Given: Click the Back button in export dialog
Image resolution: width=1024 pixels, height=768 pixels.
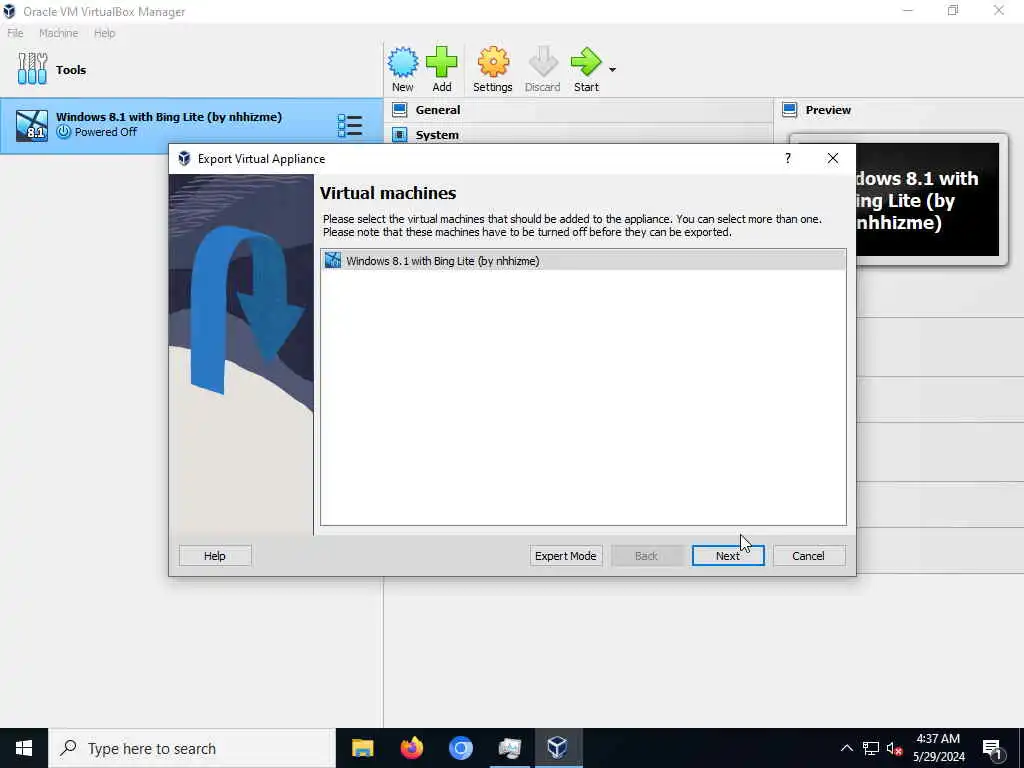Looking at the screenshot, I should (646, 556).
